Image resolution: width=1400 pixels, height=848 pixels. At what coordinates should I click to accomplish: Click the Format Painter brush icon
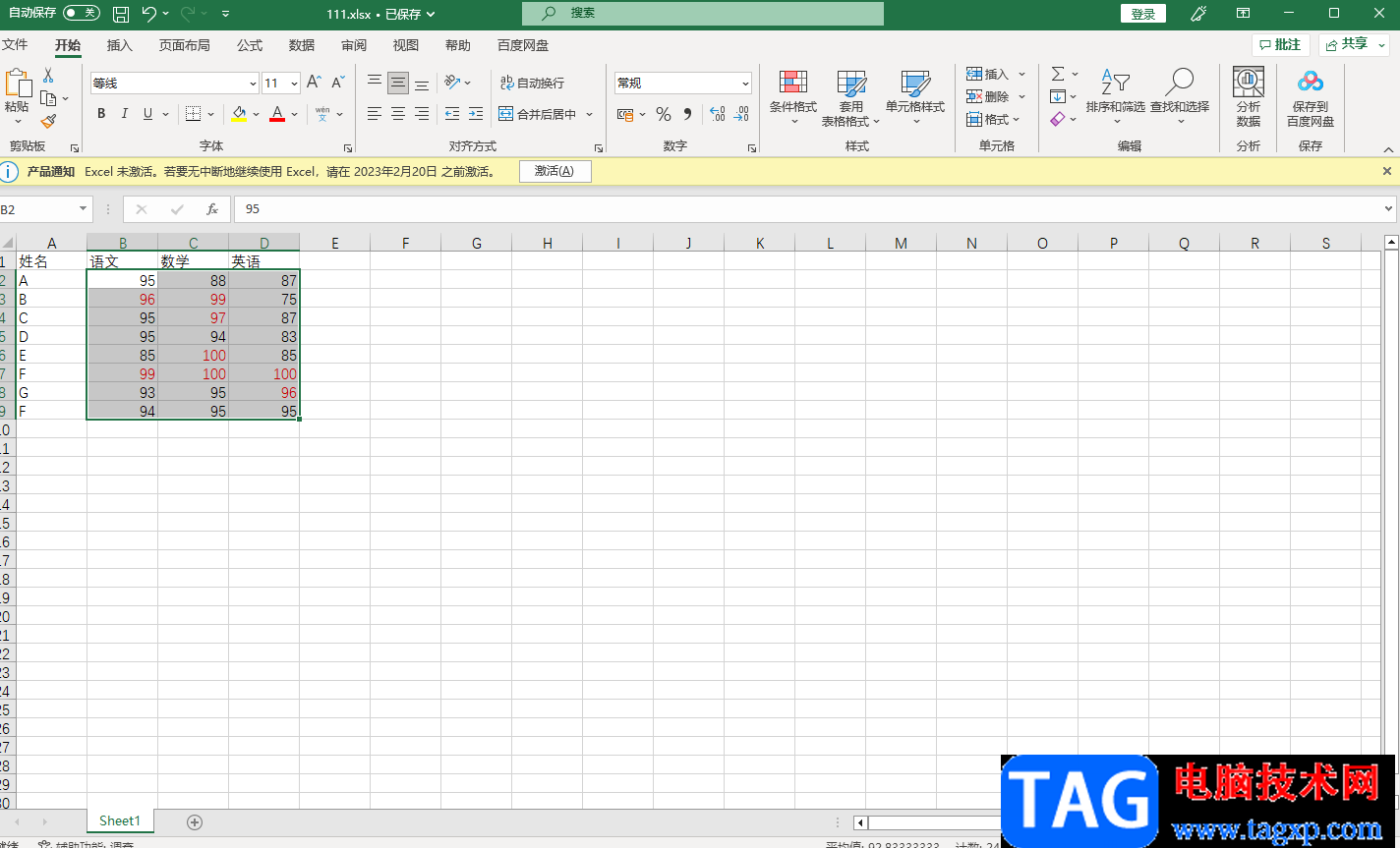tap(48, 121)
